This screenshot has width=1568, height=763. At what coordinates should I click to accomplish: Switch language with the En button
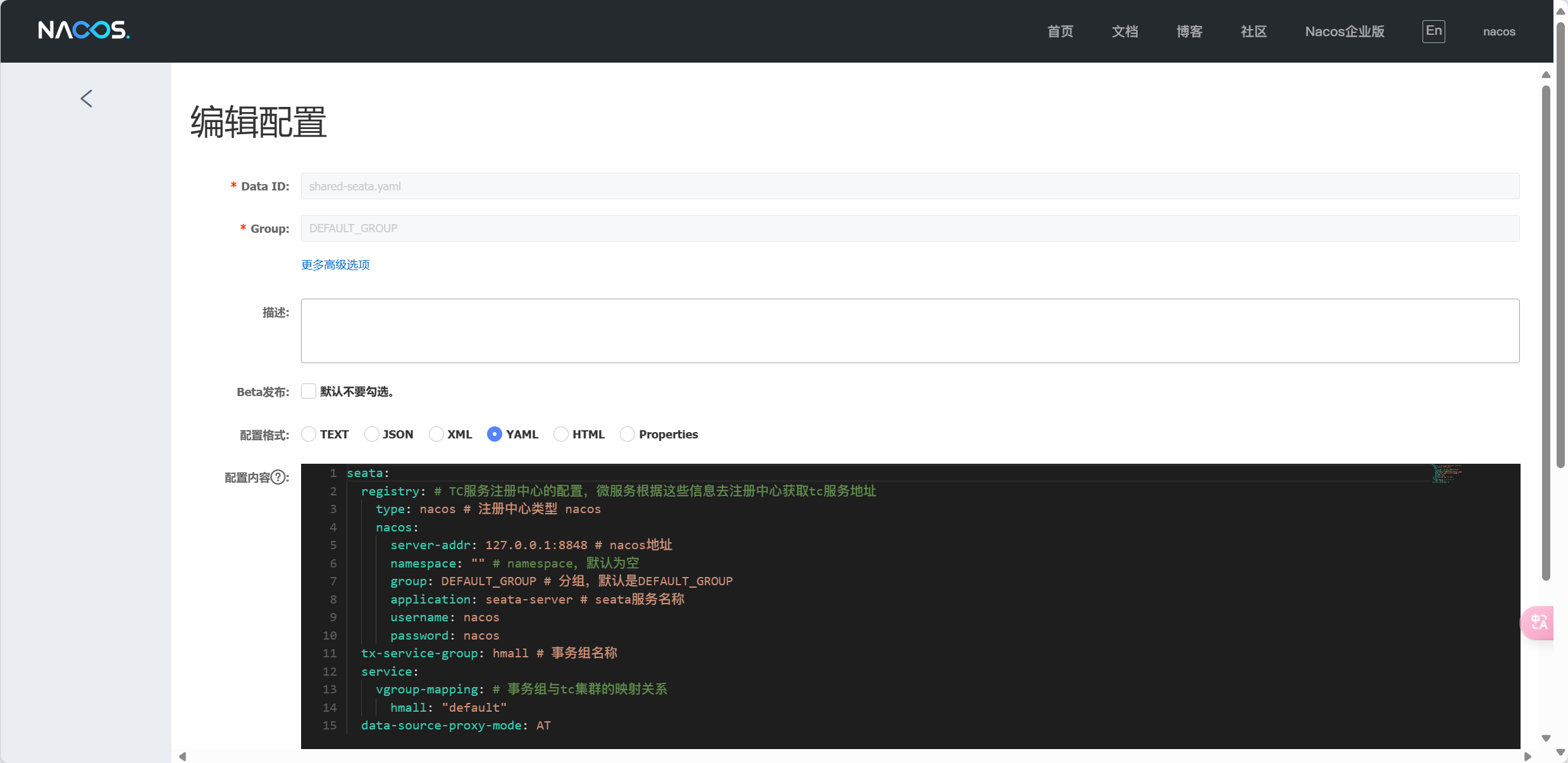pyautogui.click(x=1433, y=31)
